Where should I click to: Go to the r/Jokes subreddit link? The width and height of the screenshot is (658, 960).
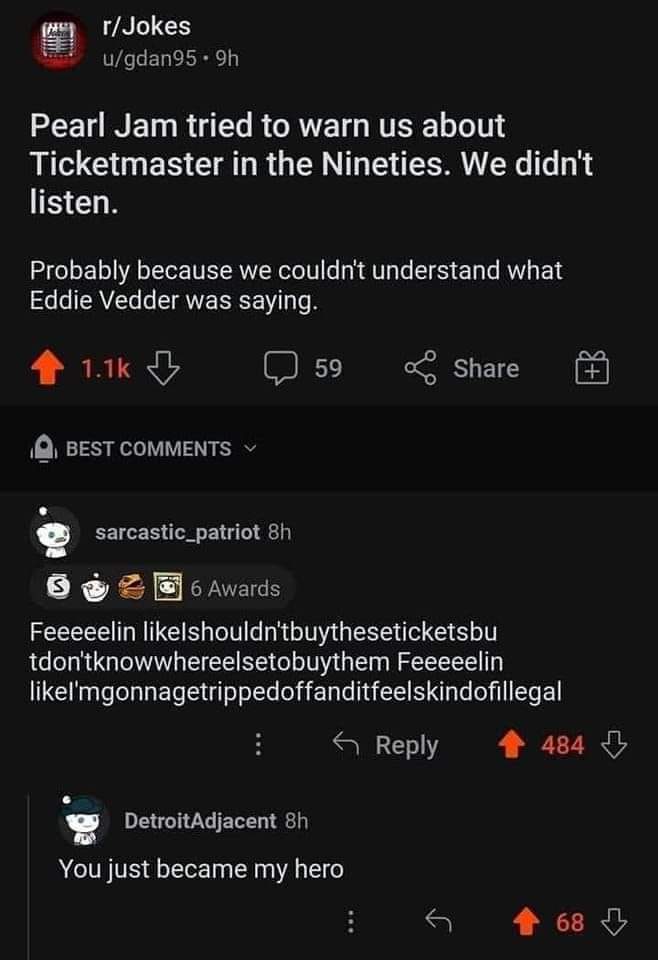[146, 27]
